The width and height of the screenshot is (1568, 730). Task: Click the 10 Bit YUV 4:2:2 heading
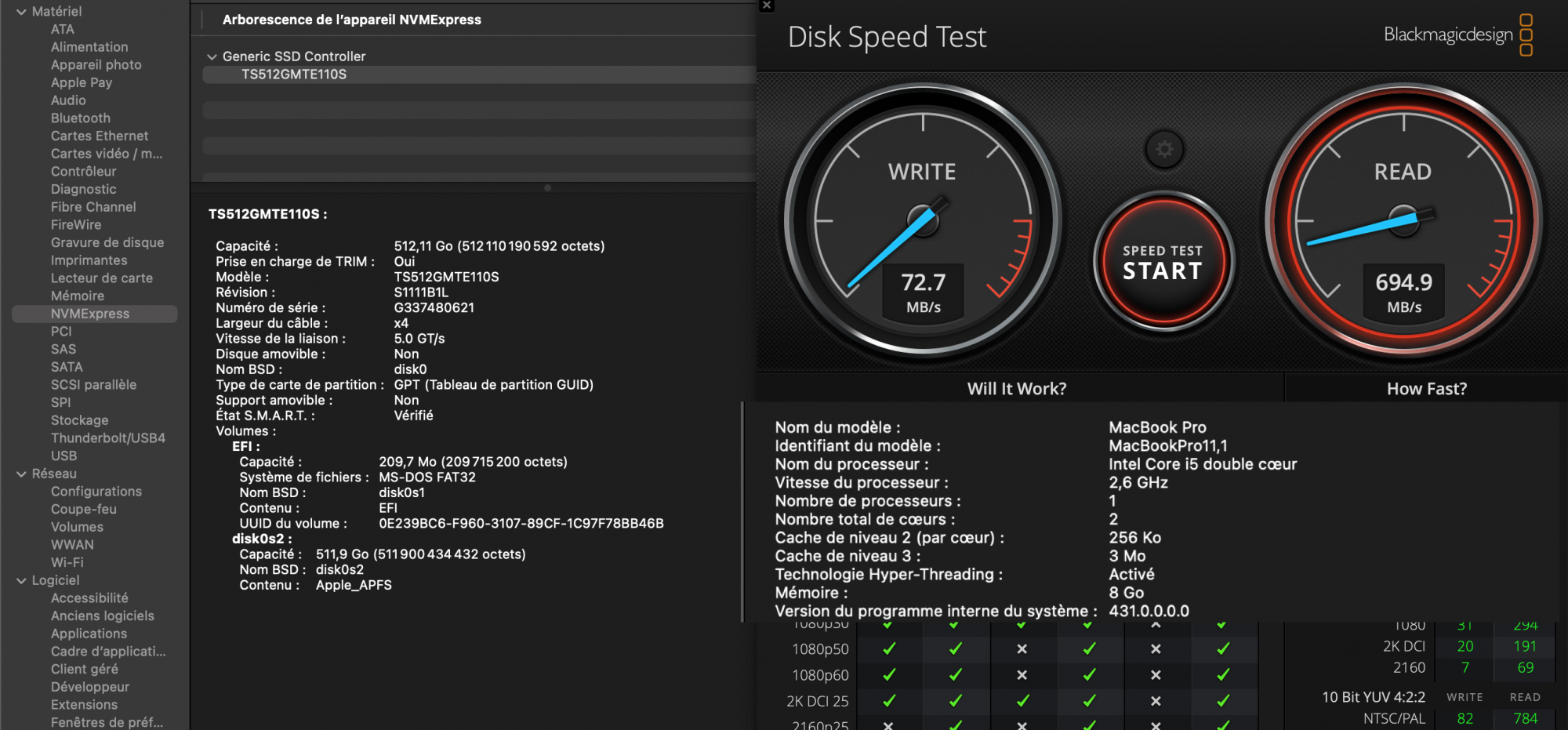tap(1374, 697)
